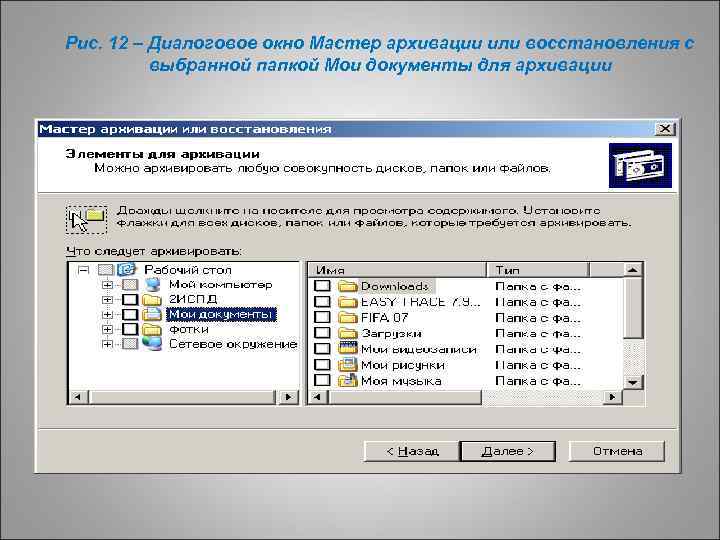Sort list by Имя column header
The height and width of the screenshot is (540, 720).
(397, 270)
